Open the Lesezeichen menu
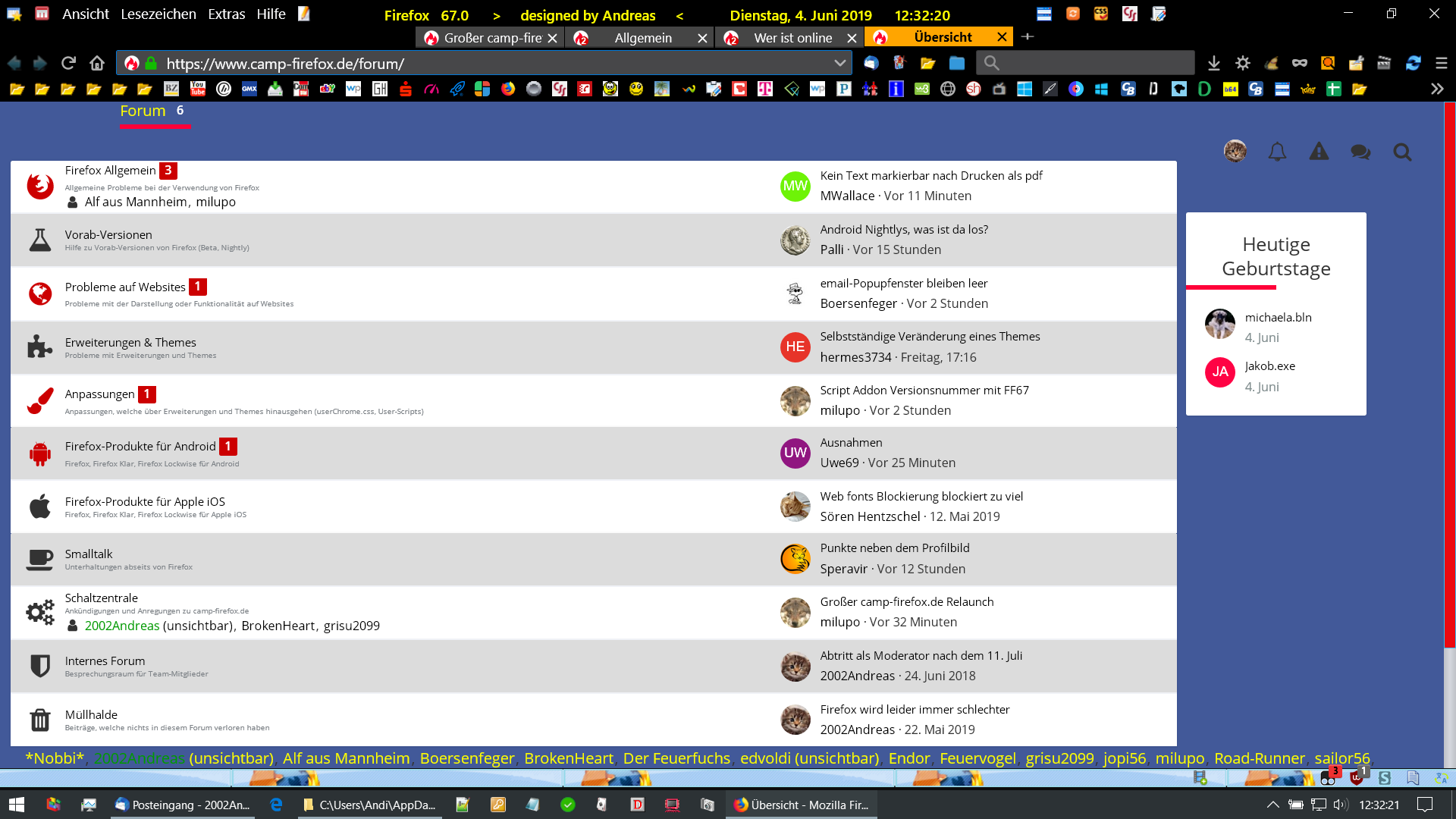The height and width of the screenshot is (819, 1456). tap(158, 14)
